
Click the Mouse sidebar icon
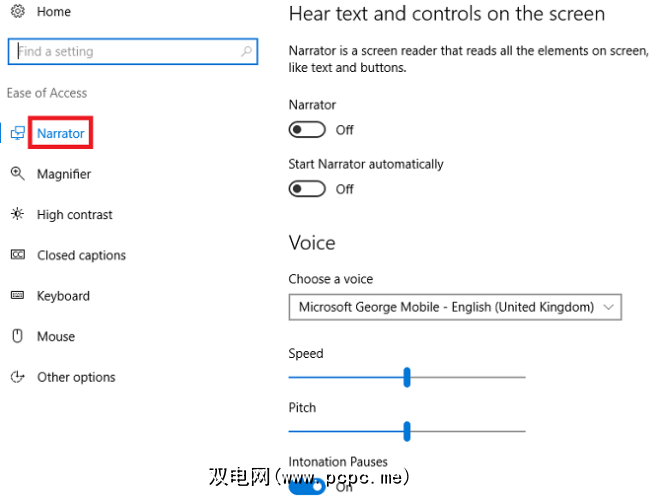pyautogui.click(x=17, y=337)
